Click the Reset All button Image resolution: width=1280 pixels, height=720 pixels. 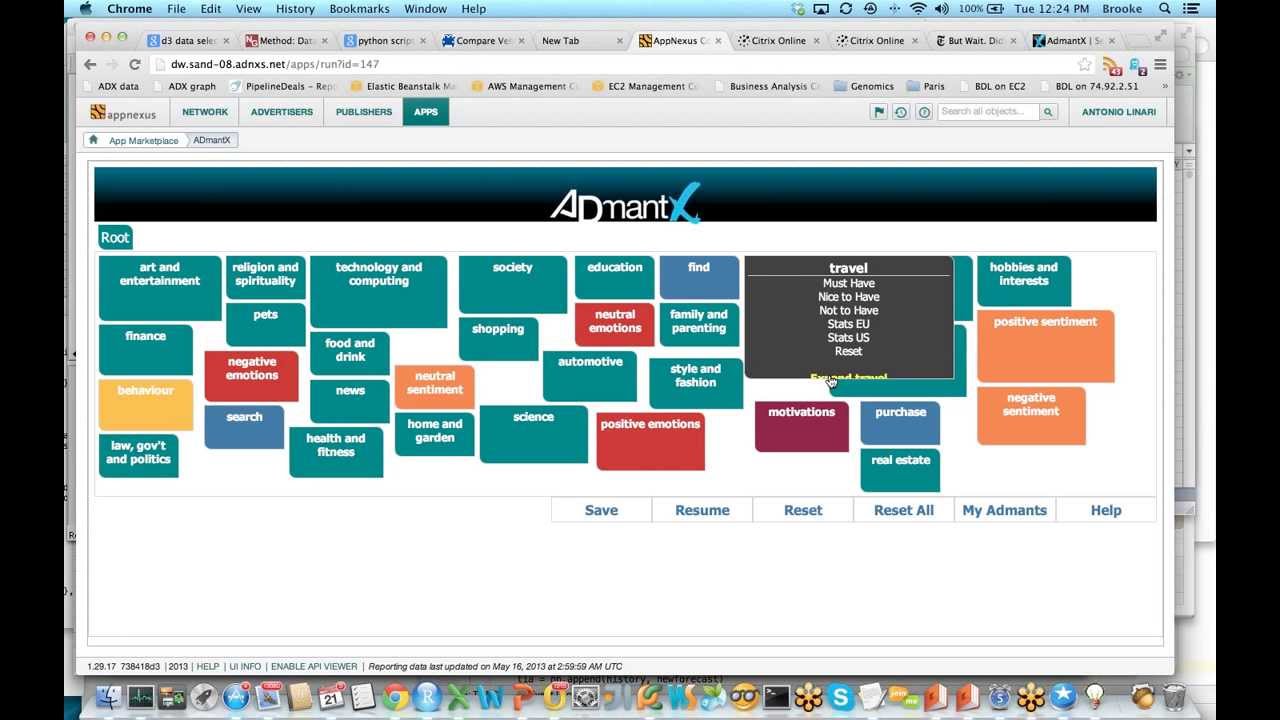pyautogui.click(x=904, y=510)
